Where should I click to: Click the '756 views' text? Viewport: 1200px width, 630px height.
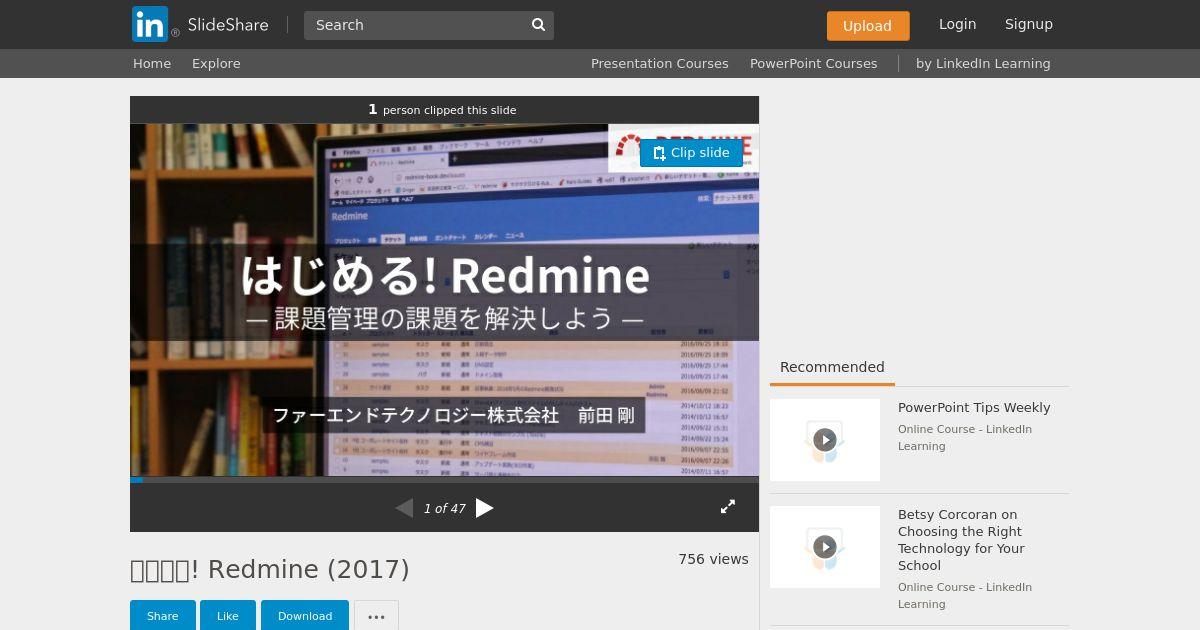713,559
